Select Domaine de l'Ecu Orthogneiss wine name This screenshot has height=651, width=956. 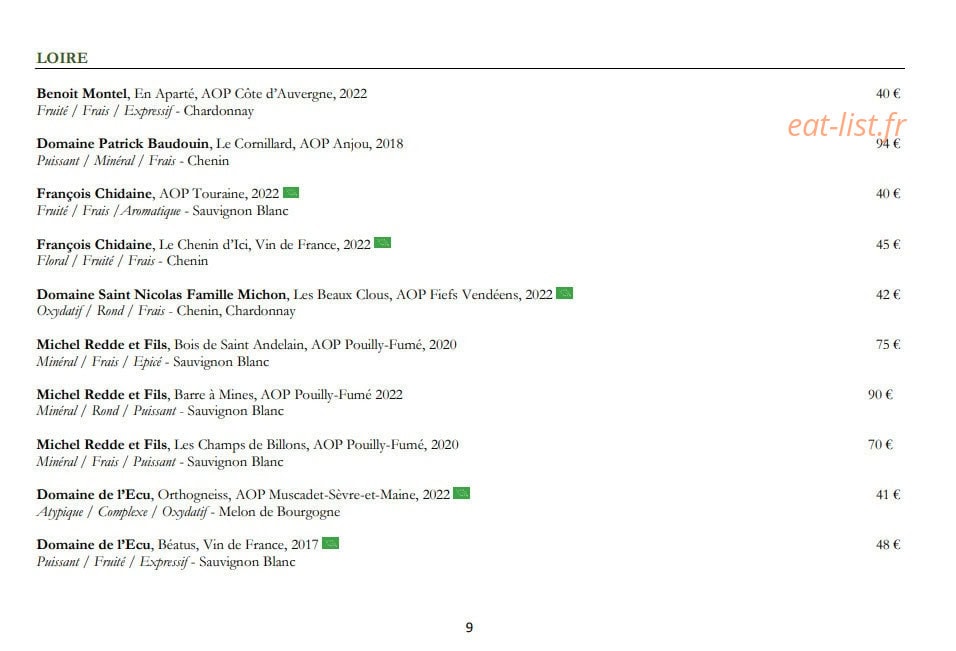tap(243, 495)
